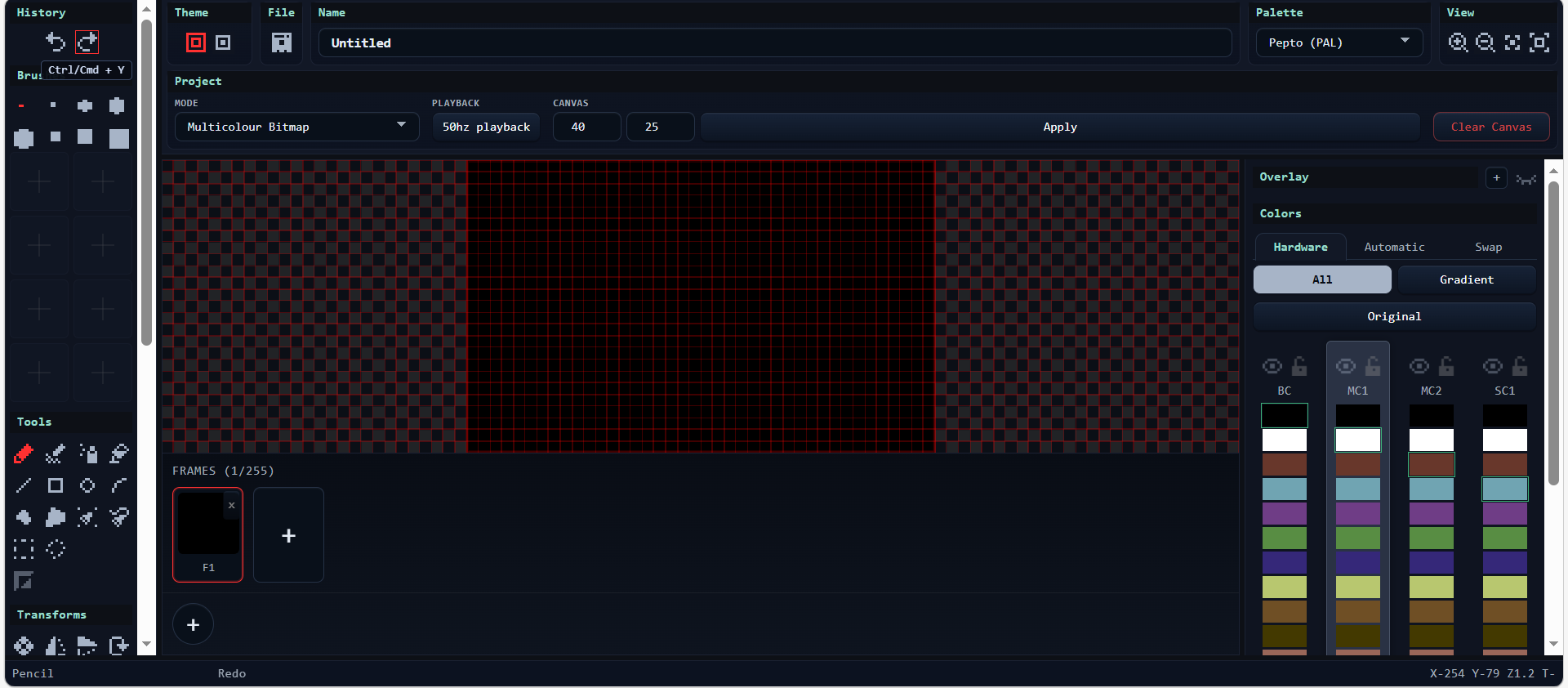Screen dimensions: 1568x688
Task: Zoom in using the magnifier plus icon
Action: click(1458, 42)
